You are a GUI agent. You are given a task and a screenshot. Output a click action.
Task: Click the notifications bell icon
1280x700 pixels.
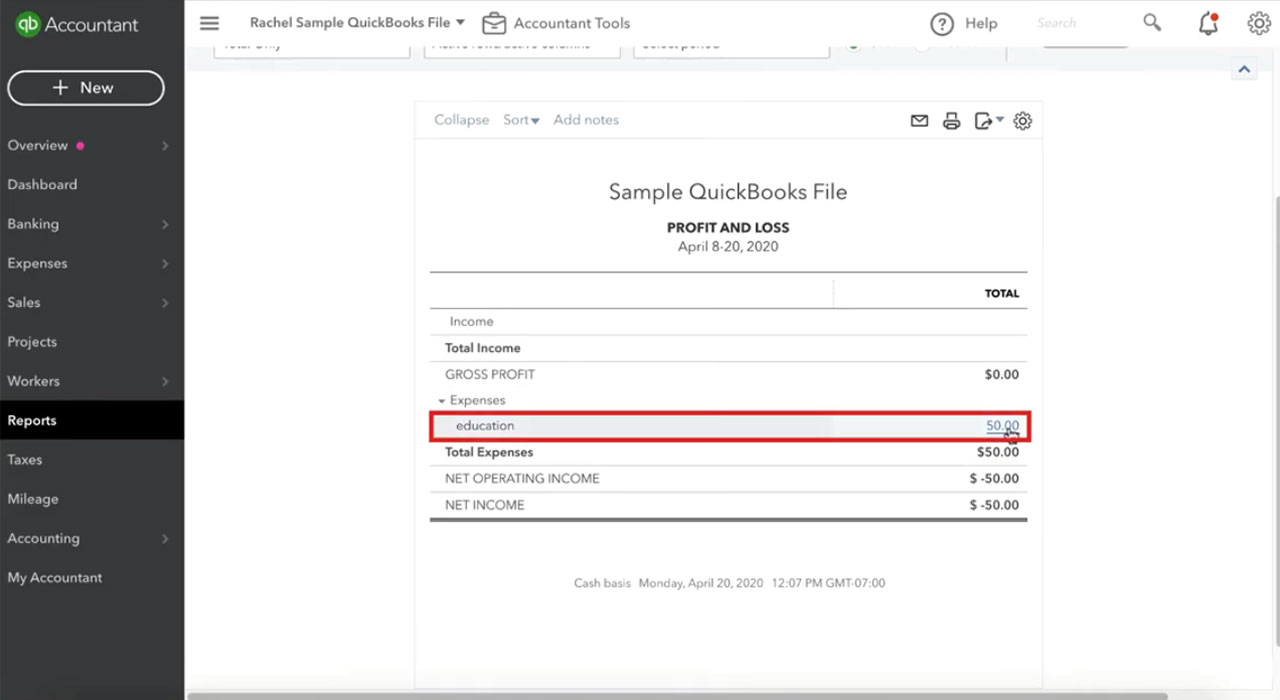tap(1208, 23)
